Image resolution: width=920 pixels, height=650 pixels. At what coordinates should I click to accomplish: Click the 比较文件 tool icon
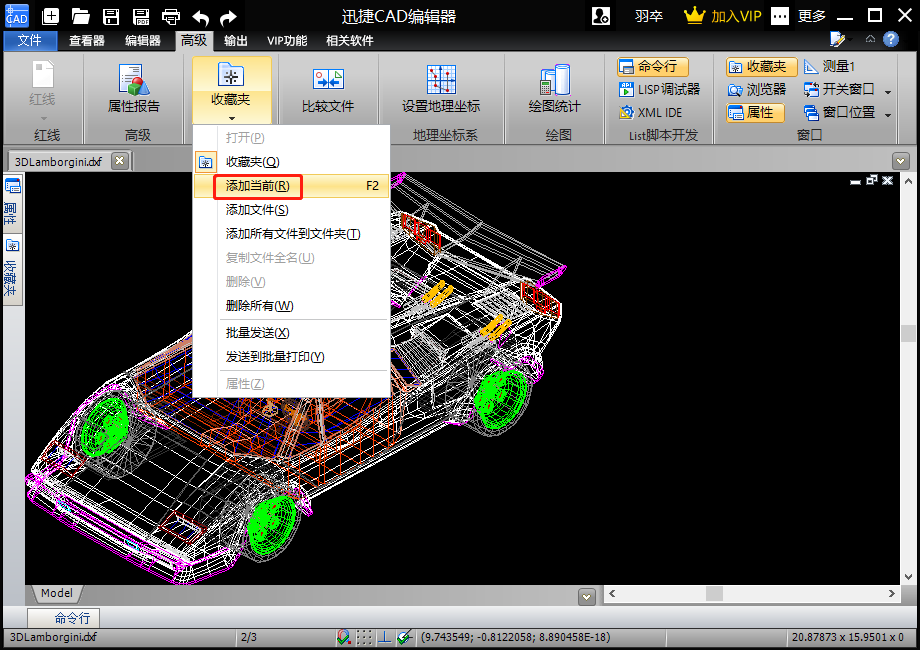[327, 88]
